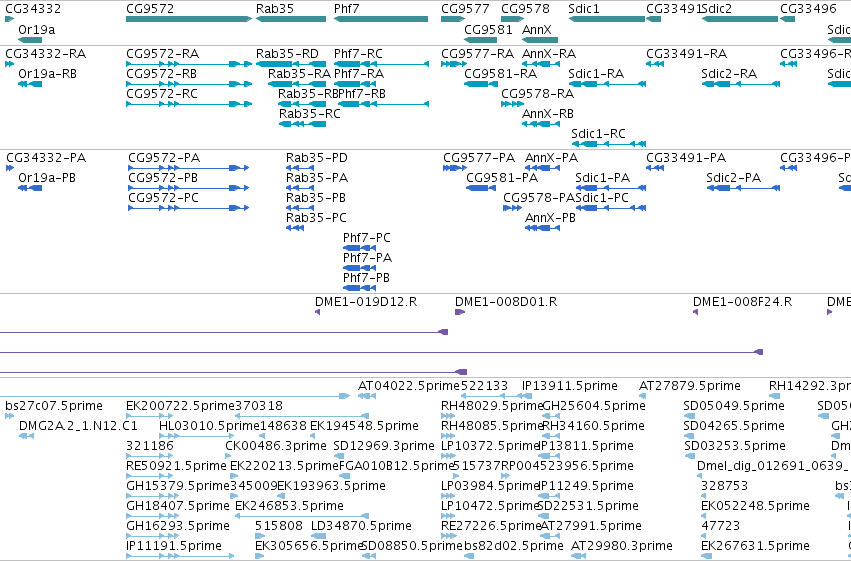Click the Rab35-RC transcript label

pos(310,114)
